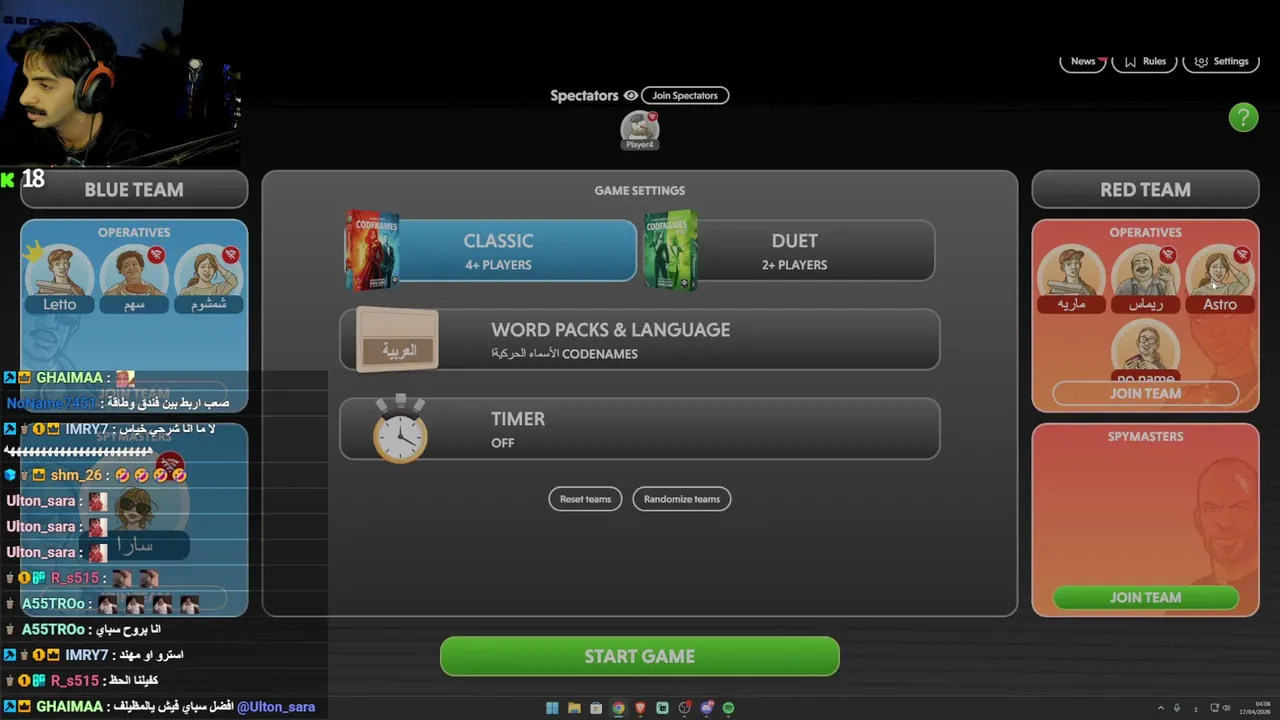Open the News panel
Screen dimensions: 1280x720
click(1083, 61)
